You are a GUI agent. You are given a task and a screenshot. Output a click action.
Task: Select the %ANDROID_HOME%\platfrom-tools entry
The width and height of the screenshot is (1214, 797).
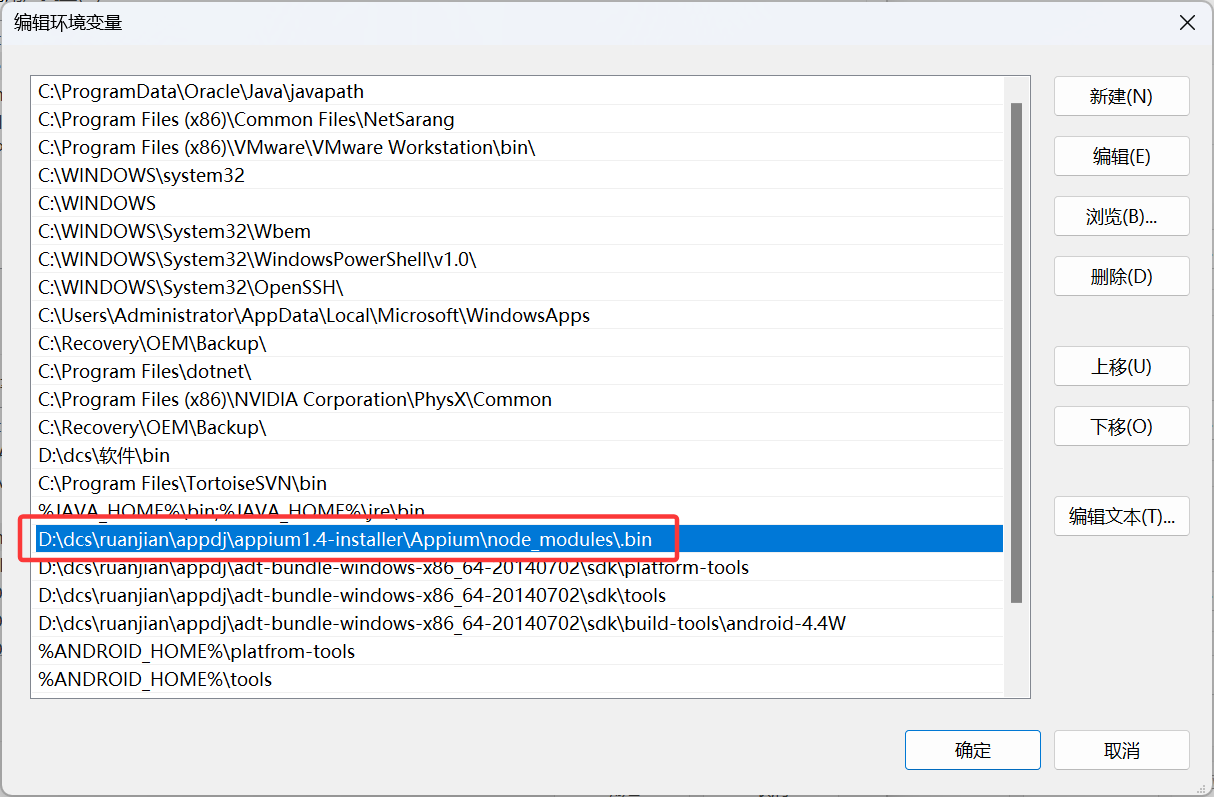click(517, 651)
